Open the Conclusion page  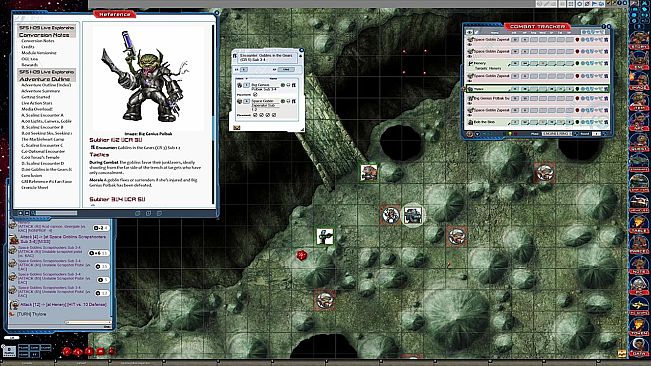pos(32,176)
